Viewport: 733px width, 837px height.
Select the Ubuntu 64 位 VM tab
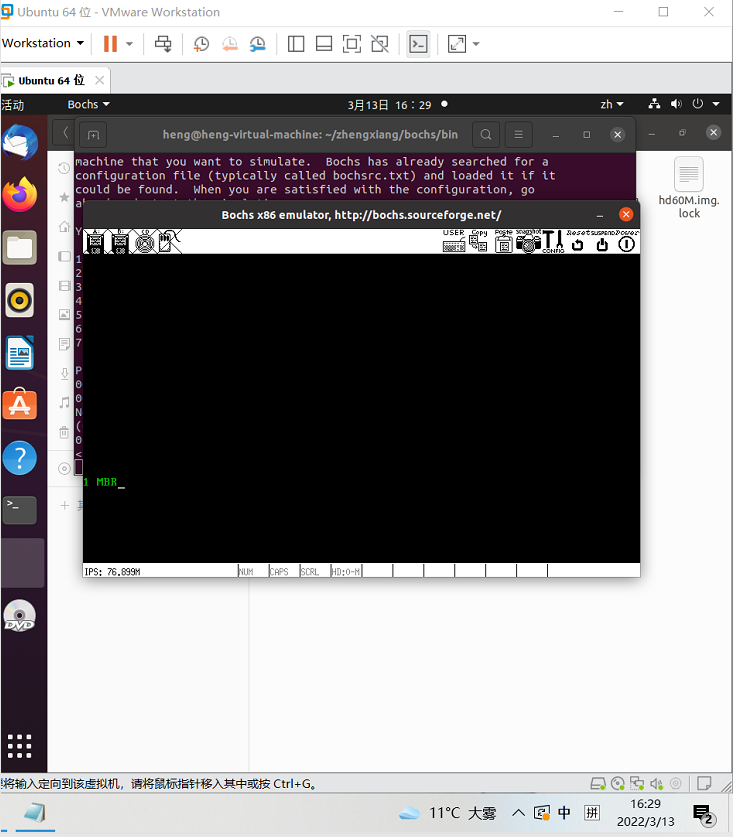pos(51,81)
